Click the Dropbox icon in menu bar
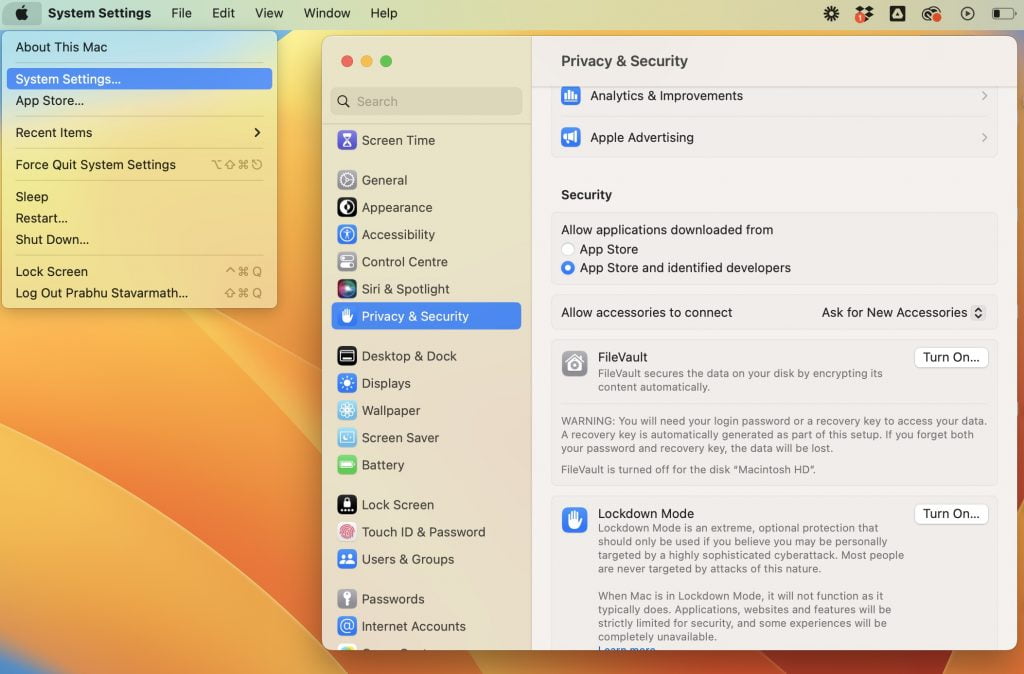Screen dimensions: 1024x674 pos(864,13)
